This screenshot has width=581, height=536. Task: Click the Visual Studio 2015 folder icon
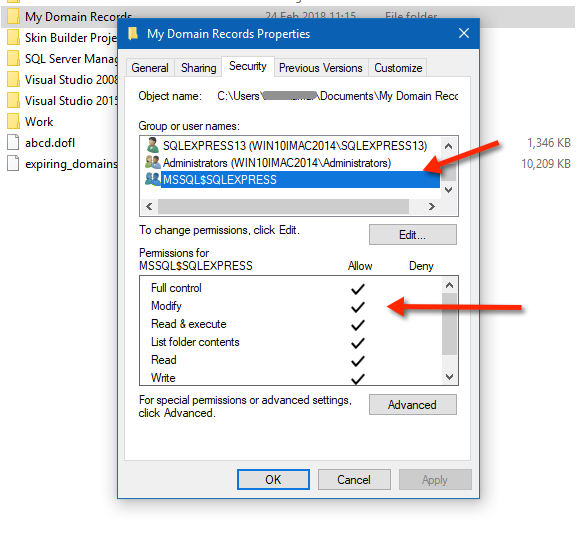point(13,100)
